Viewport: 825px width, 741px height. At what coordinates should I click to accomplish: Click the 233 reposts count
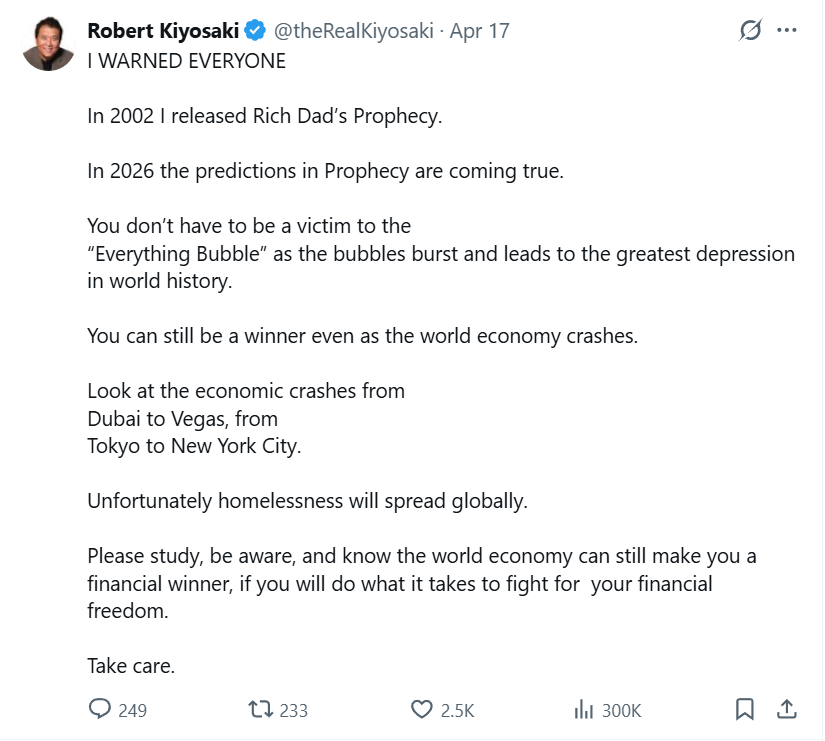(293, 711)
